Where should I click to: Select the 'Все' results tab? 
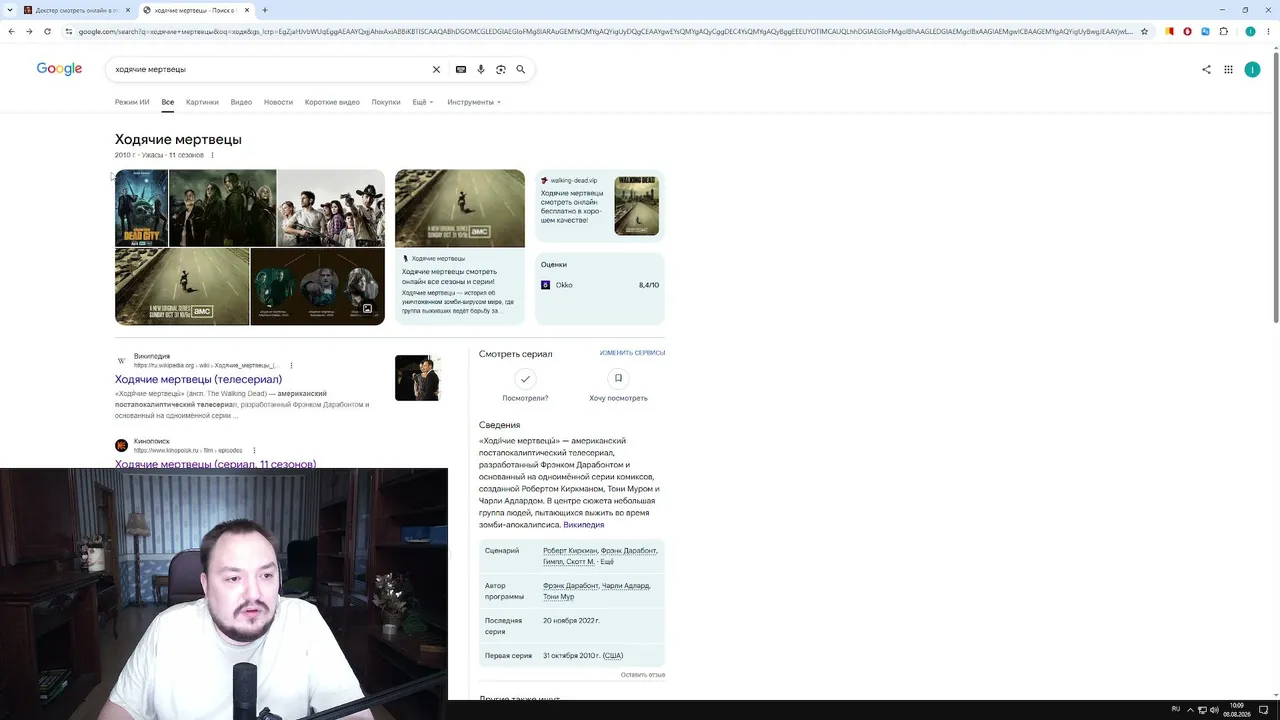pyautogui.click(x=168, y=102)
